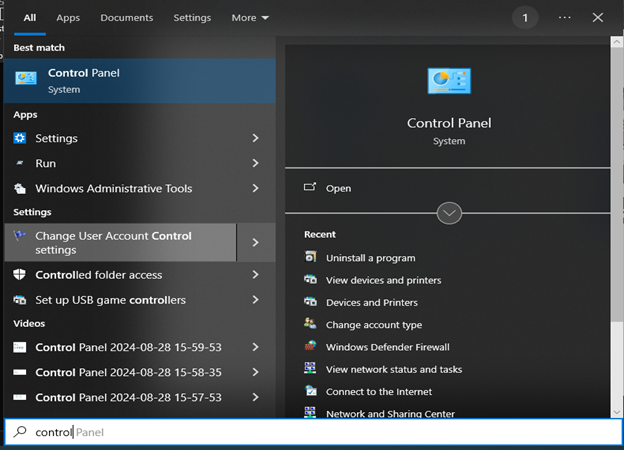Expand Set up USB game controllers arrow
Viewport: 624px width, 450px height.
click(x=255, y=300)
